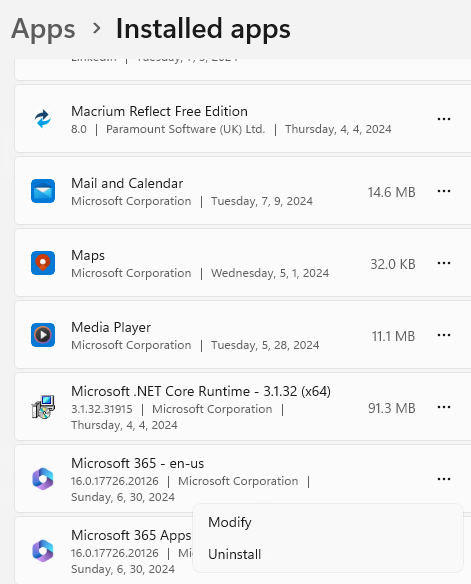471x584 pixels.
Task: Click the breadcrumb chevron separator after Apps
Action: pyautogui.click(x=96, y=28)
